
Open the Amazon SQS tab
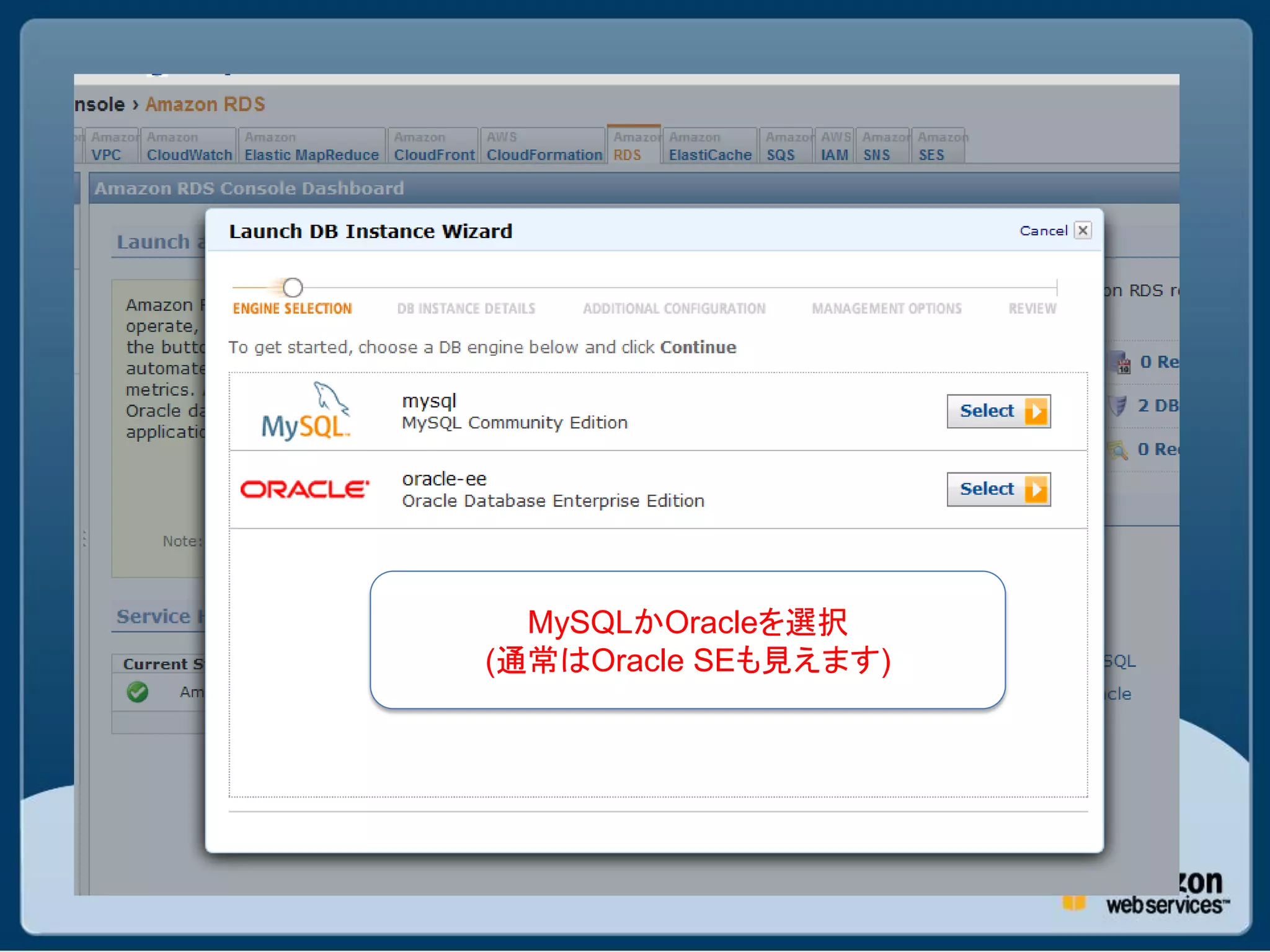(786, 146)
